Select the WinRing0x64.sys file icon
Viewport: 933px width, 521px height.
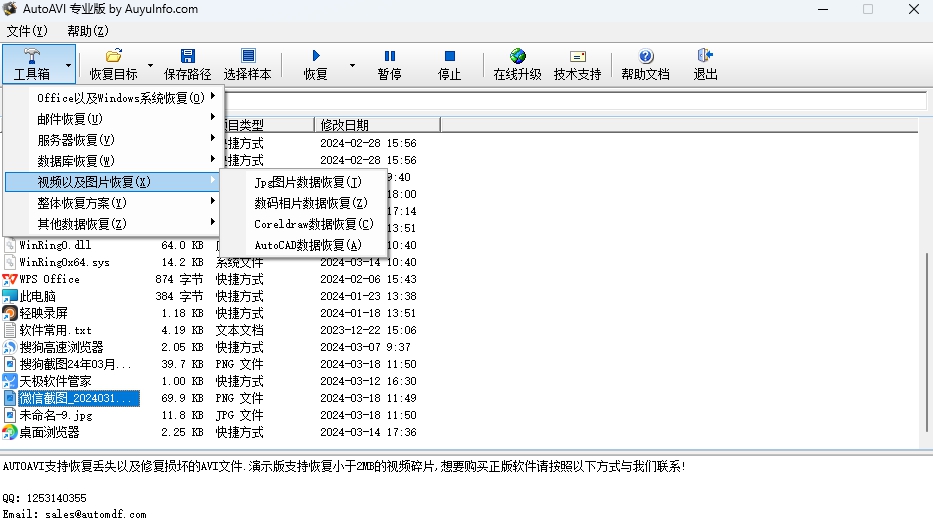click(x=10, y=262)
